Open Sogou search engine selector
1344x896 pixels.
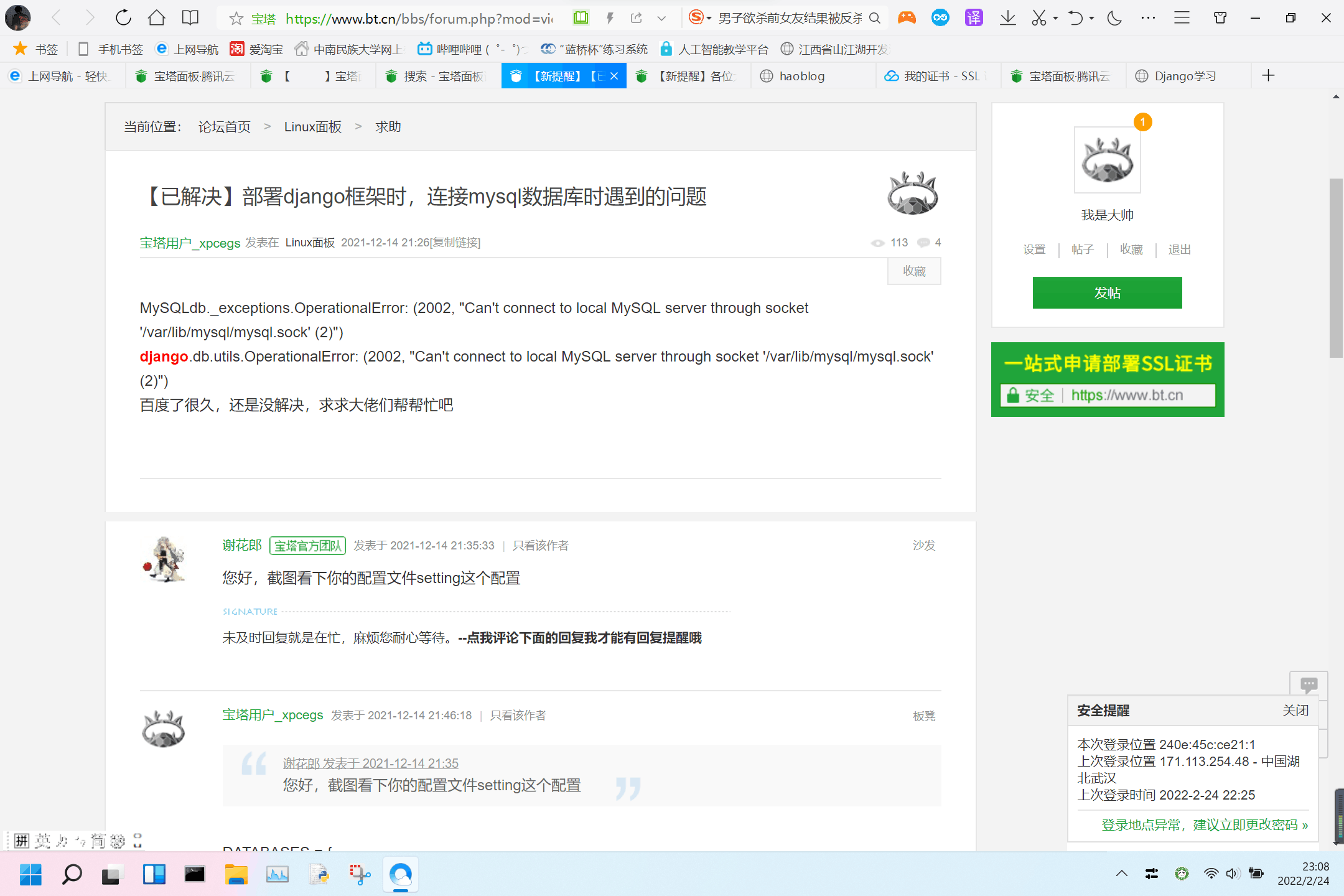(x=699, y=18)
